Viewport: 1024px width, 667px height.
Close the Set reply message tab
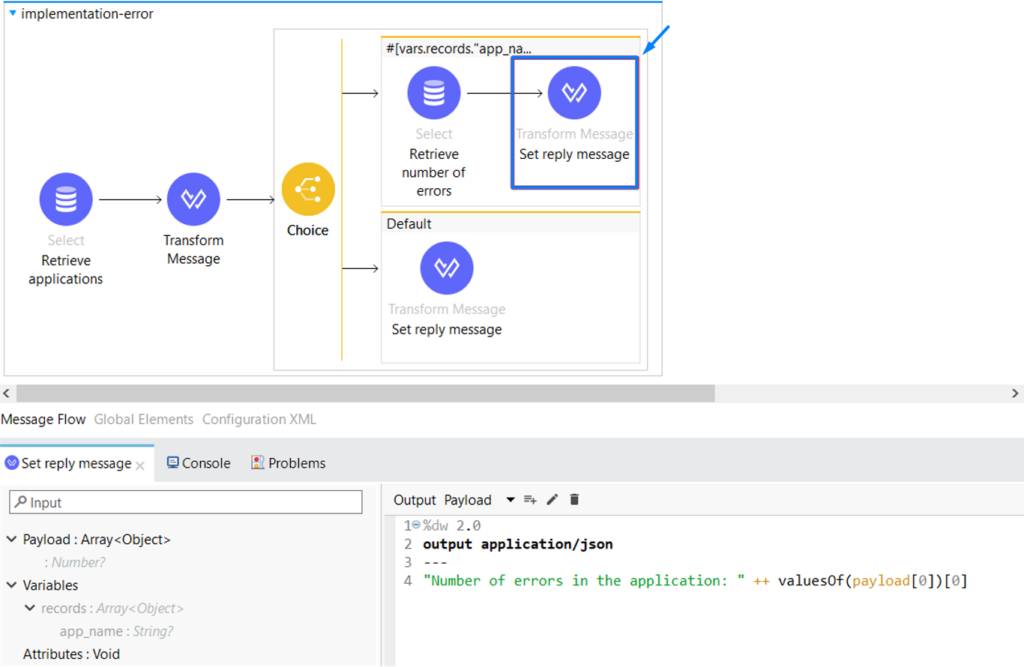point(141,465)
